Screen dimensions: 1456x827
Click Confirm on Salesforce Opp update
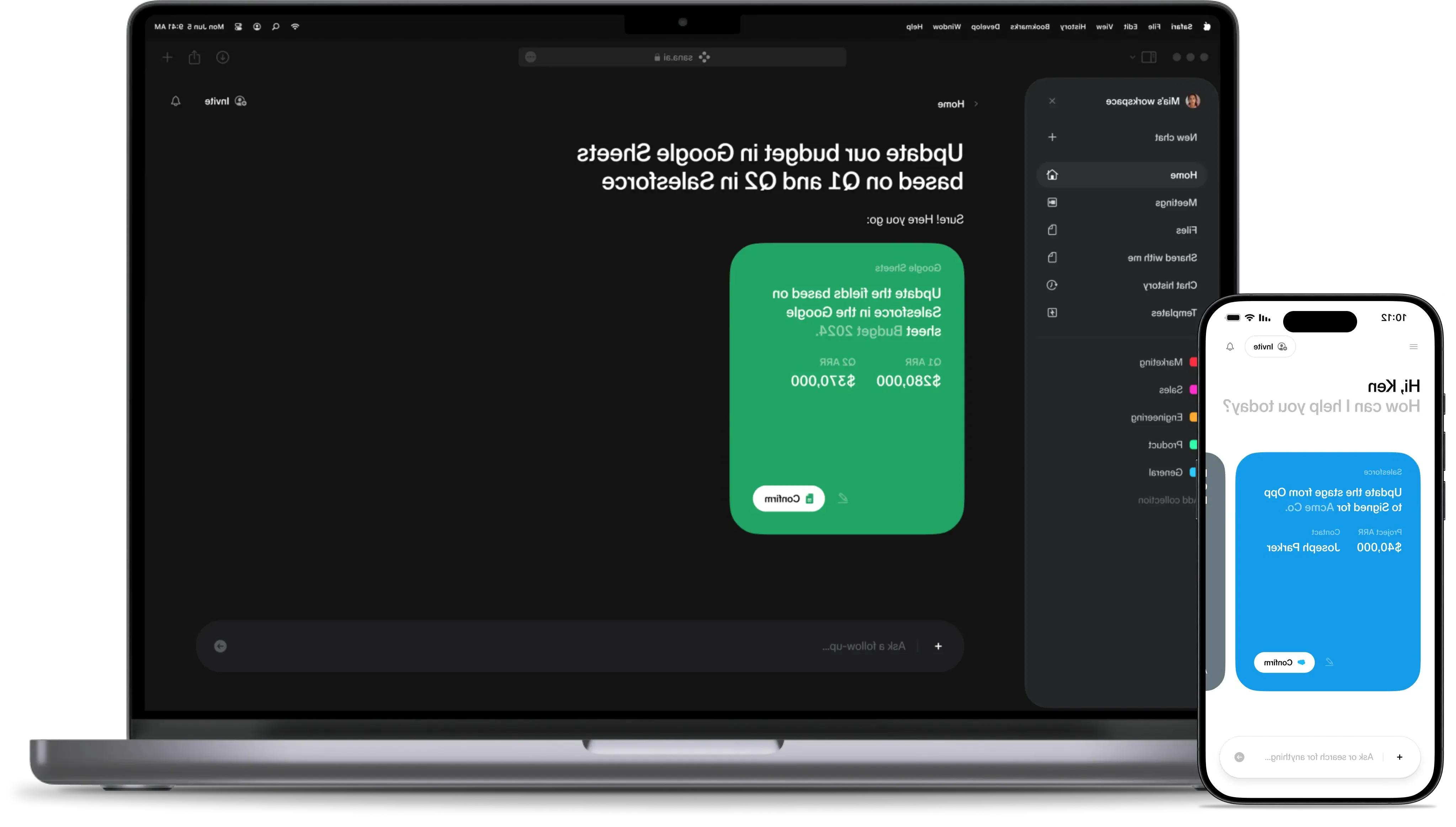(1283, 661)
